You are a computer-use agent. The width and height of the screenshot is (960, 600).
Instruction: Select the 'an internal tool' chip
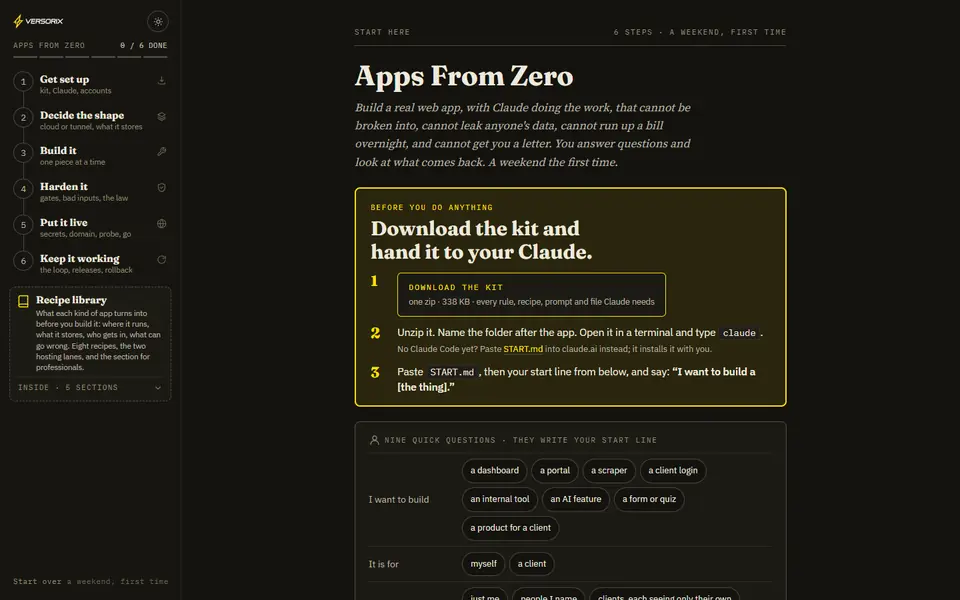500,500
